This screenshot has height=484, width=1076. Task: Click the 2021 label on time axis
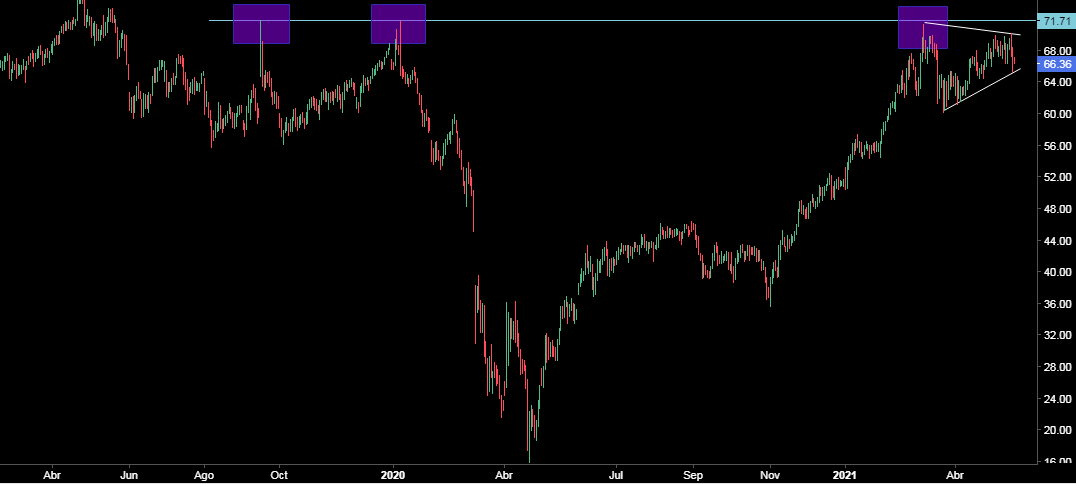(845, 474)
